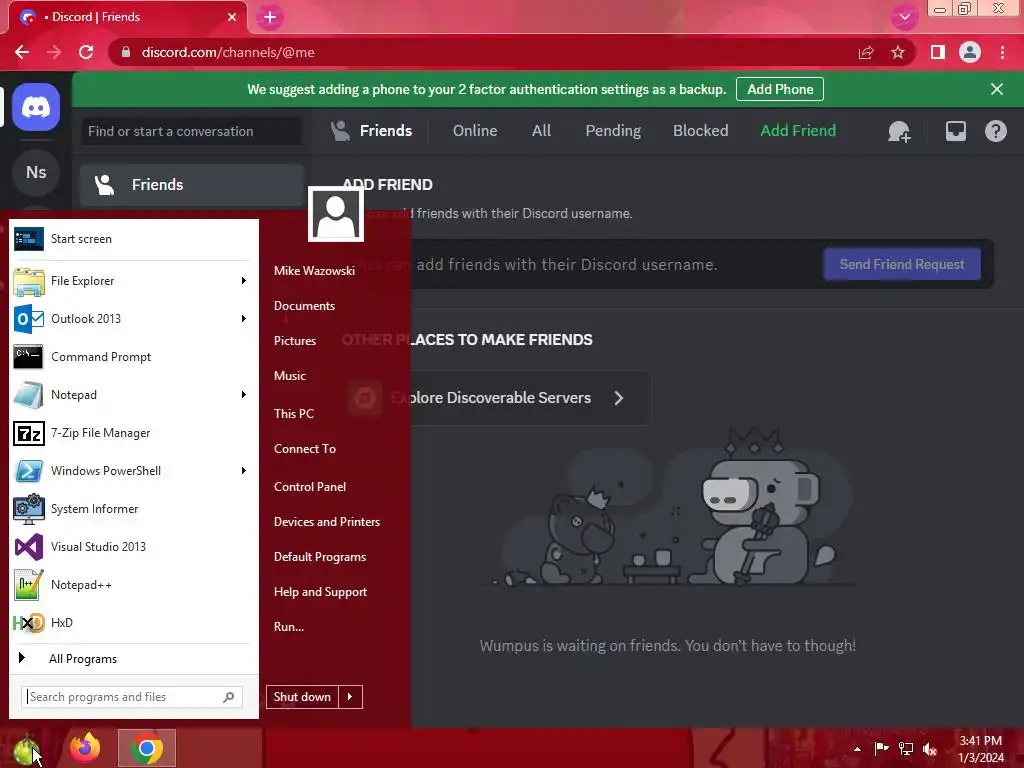Focus the Search programs and files box
Viewport: 1024px width, 768px height.
pos(132,697)
